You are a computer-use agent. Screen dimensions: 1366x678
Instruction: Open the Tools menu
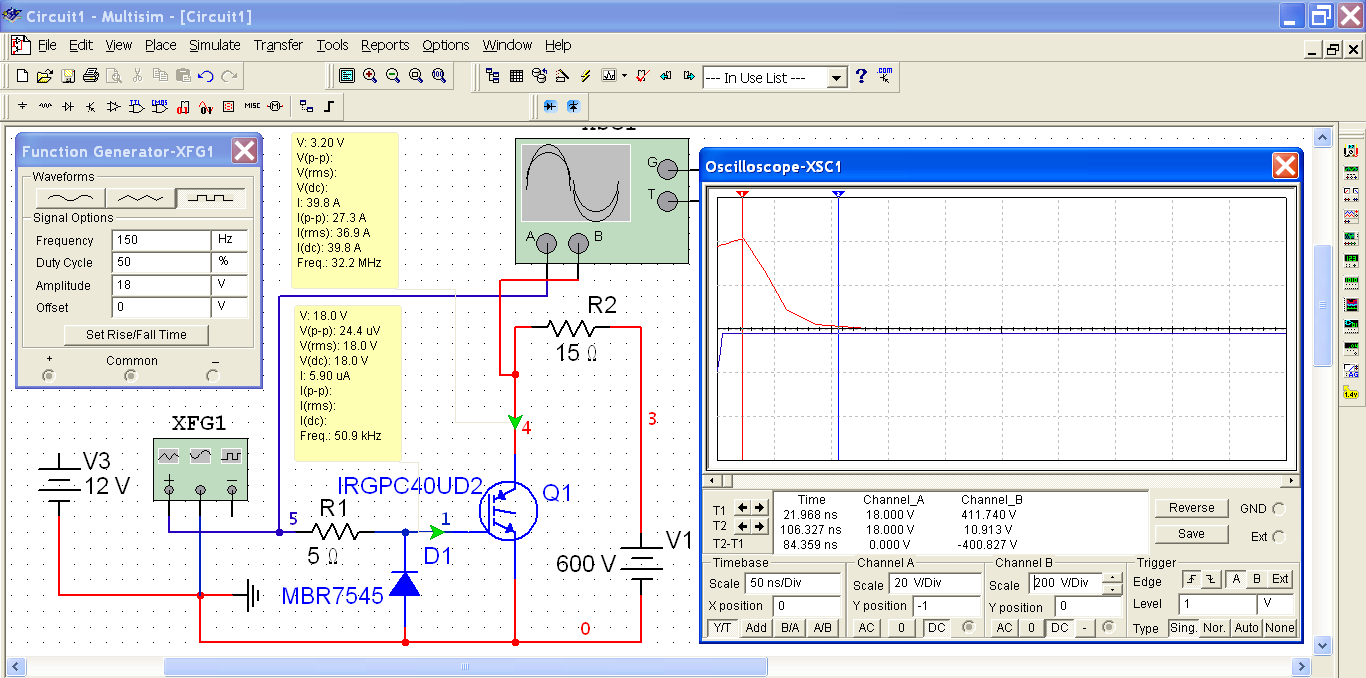tap(332, 45)
